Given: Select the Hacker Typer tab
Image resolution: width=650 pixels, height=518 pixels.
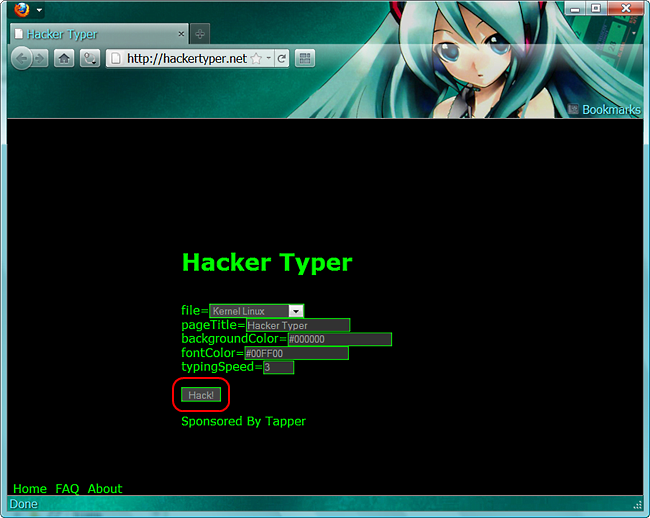Looking at the screenshot, I should click(x=99, y=34).
